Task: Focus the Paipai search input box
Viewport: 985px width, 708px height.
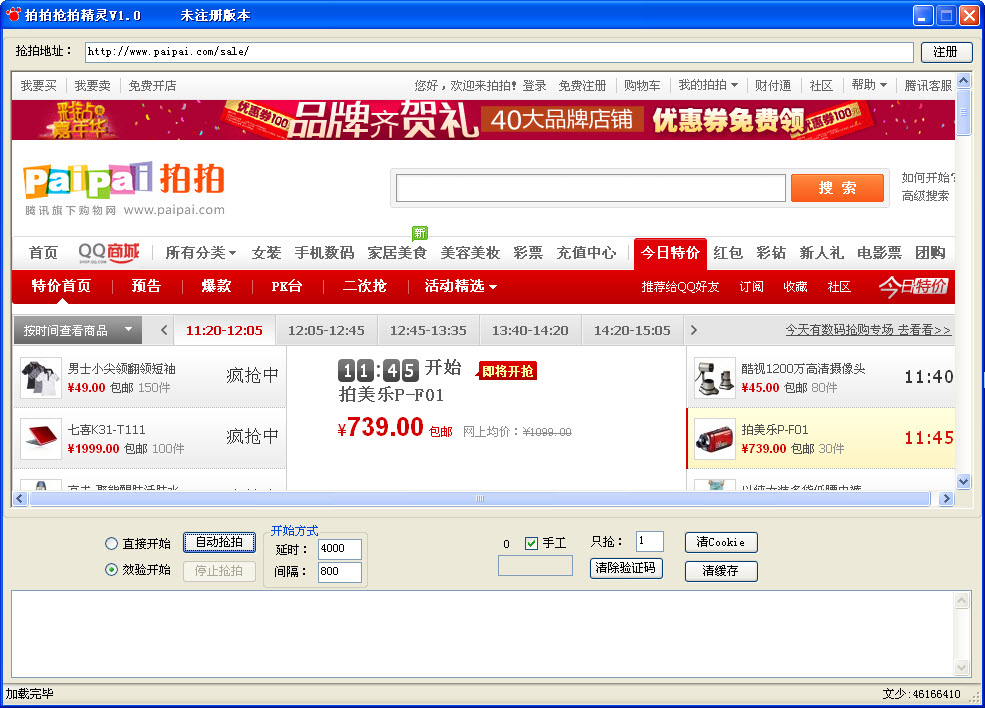Action: click(x=590, y=188)
